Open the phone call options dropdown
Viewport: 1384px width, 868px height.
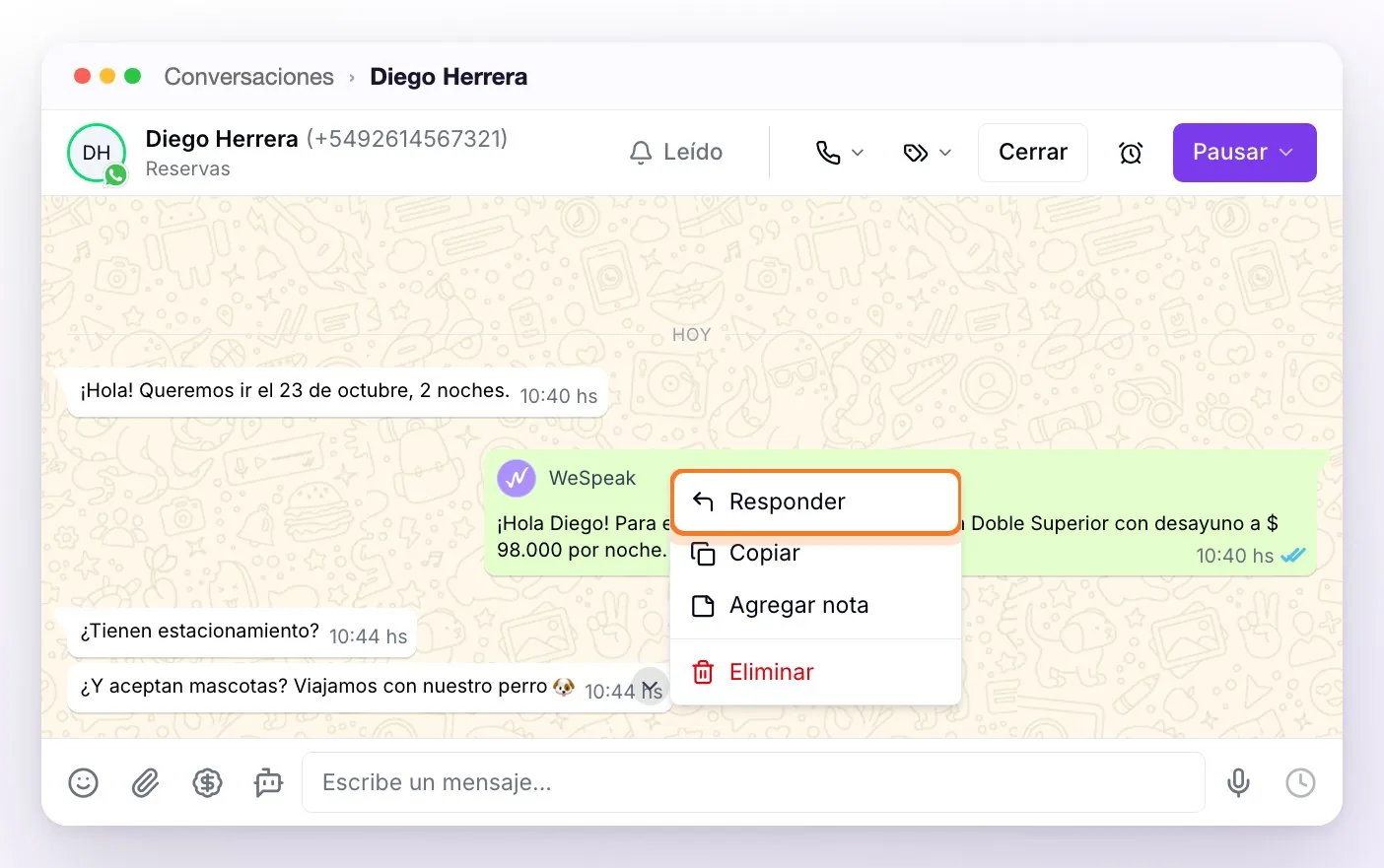840,153
